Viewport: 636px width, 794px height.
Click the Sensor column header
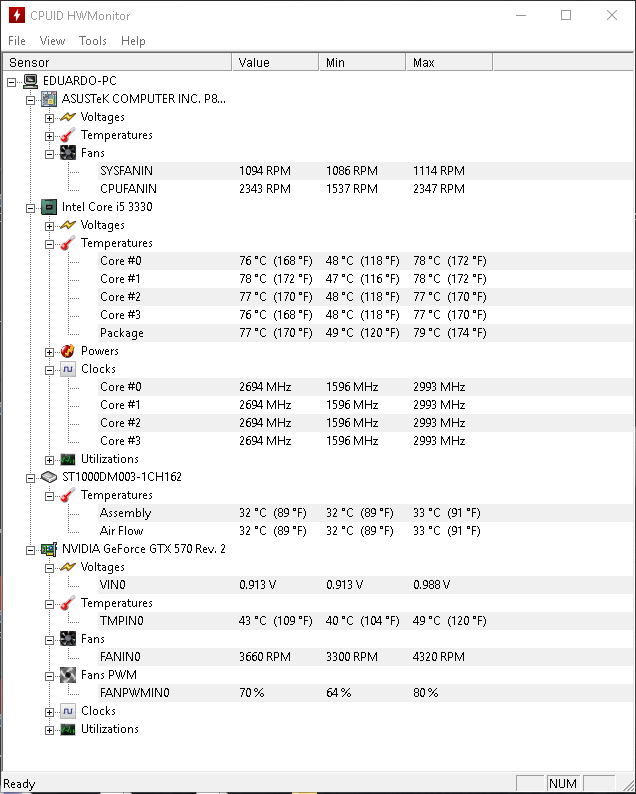117,62
